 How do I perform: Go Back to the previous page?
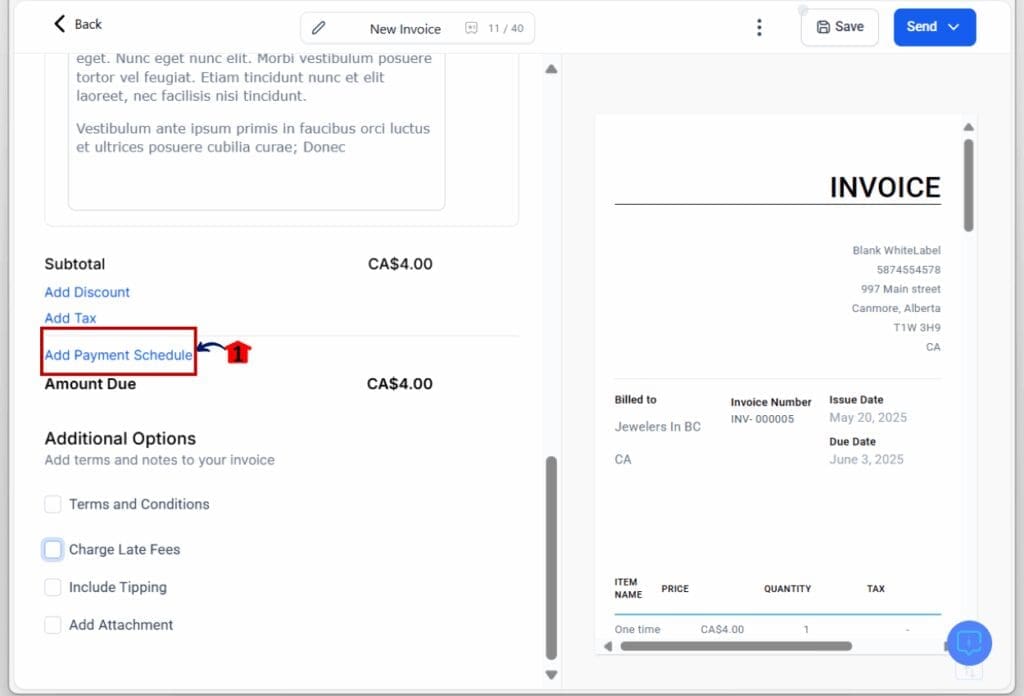click(77, 24)
